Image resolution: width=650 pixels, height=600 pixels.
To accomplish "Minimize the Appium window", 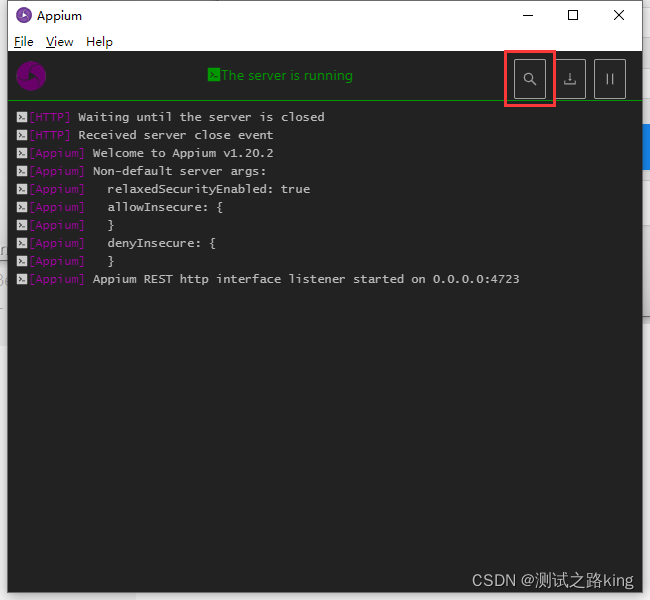I will coord(528,15).
